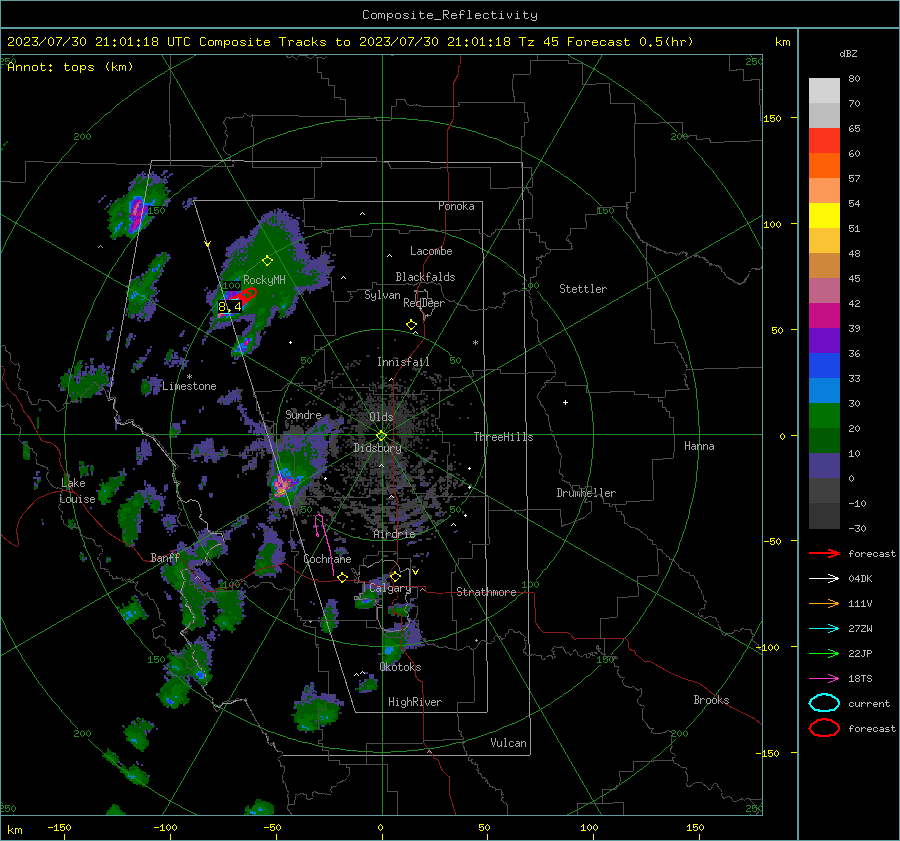Click the yellow radar-center diamond near Didsbury
The width and height of the screenshot is (900, 841).
[x=381, y=436]
